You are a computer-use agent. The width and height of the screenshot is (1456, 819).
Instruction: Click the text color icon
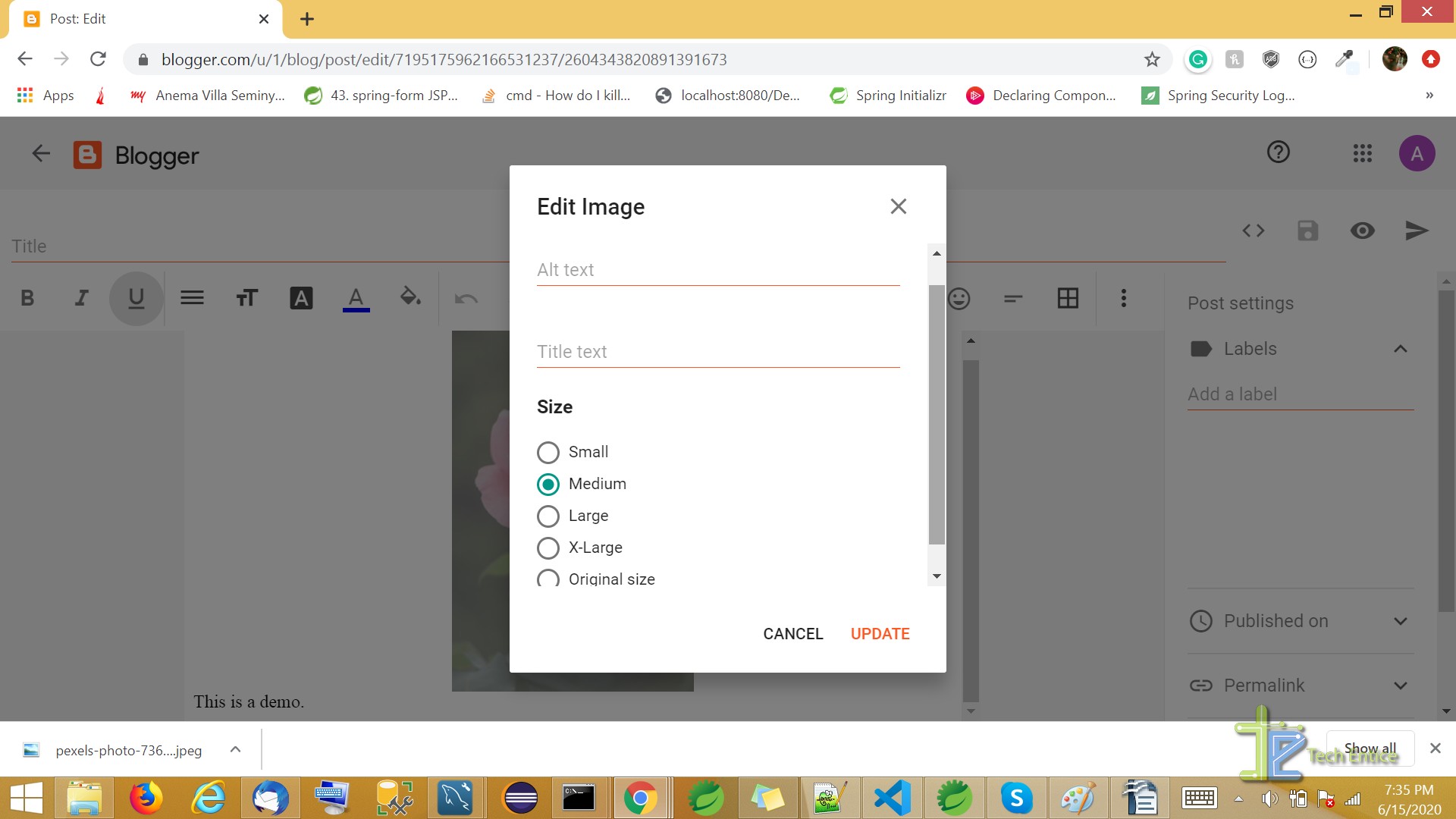click(x=356, y=298)
